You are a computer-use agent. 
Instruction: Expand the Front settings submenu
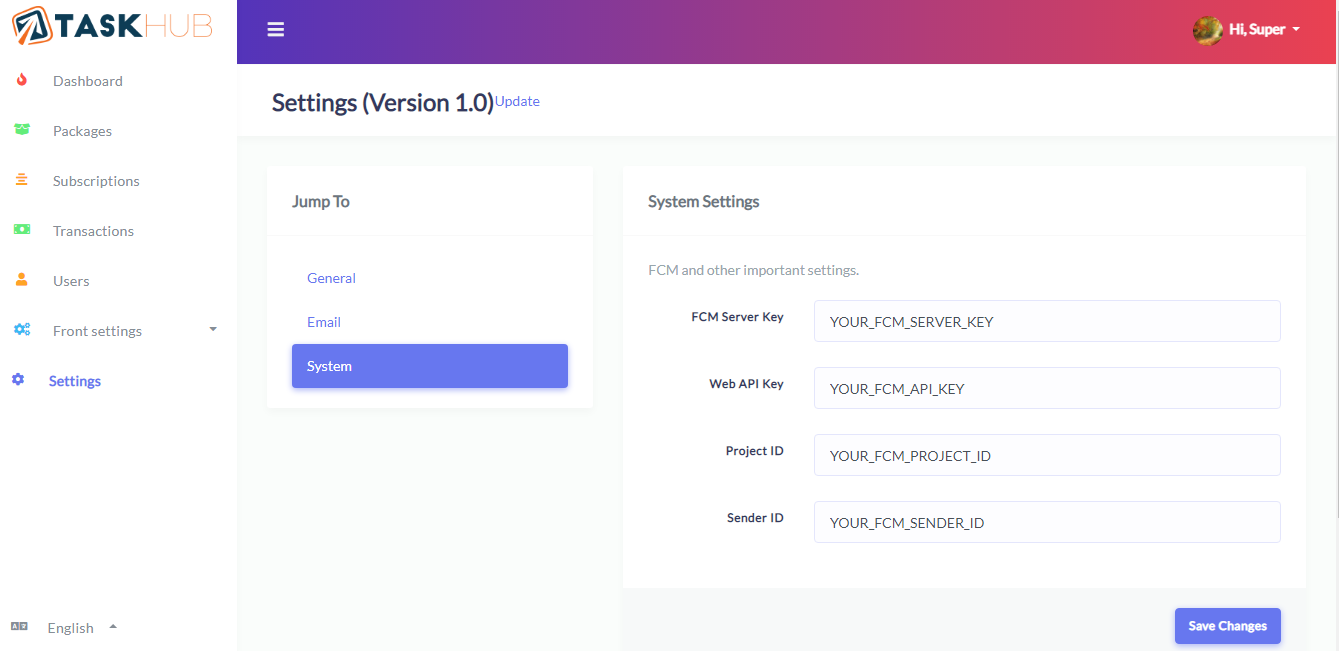coord(211,330)
